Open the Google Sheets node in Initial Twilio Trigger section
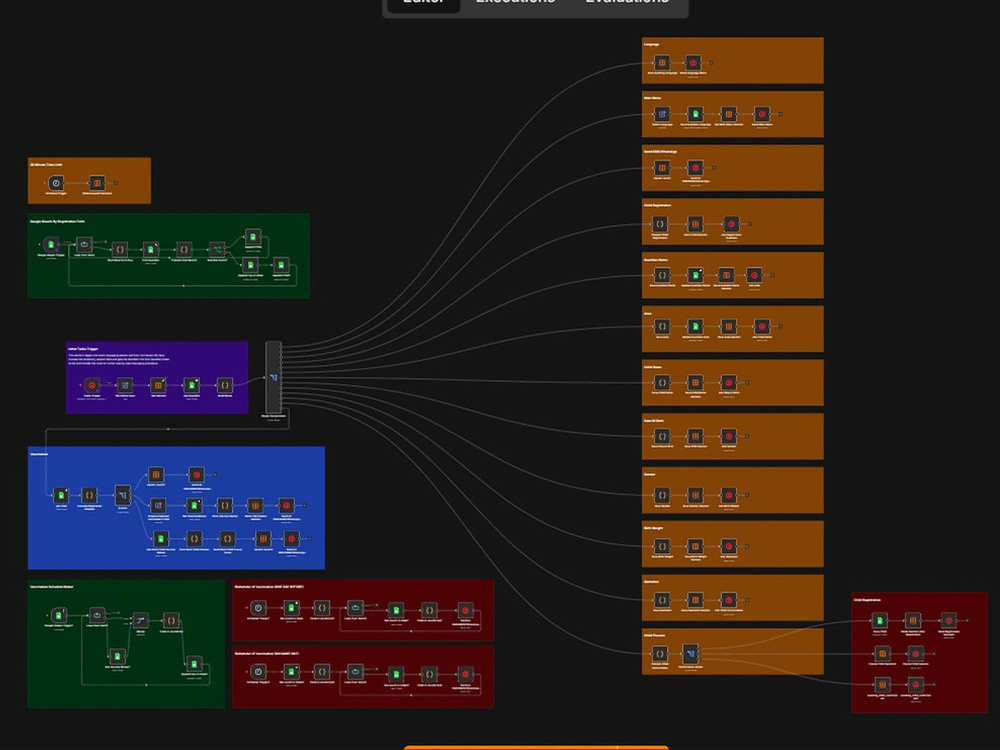This screenshot has width=1000, height=750. click(191, 385)
